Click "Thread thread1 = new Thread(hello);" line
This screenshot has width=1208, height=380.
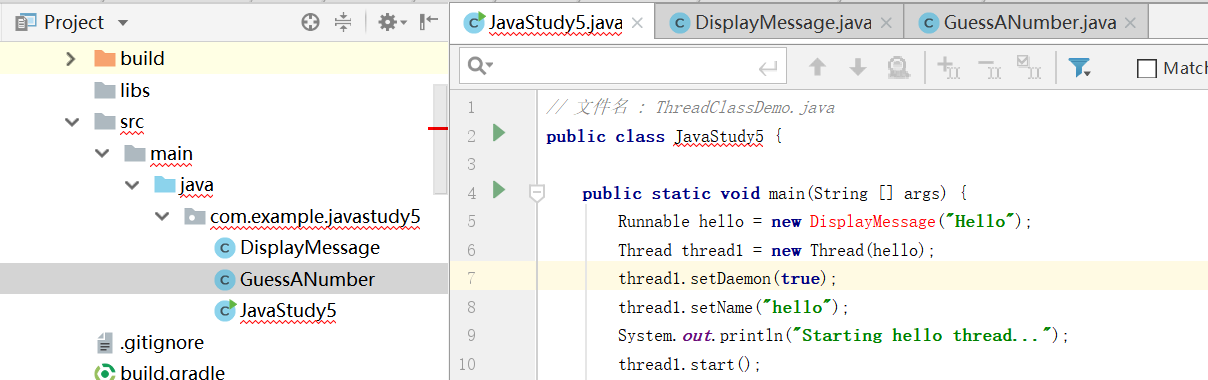pos(776,250)
